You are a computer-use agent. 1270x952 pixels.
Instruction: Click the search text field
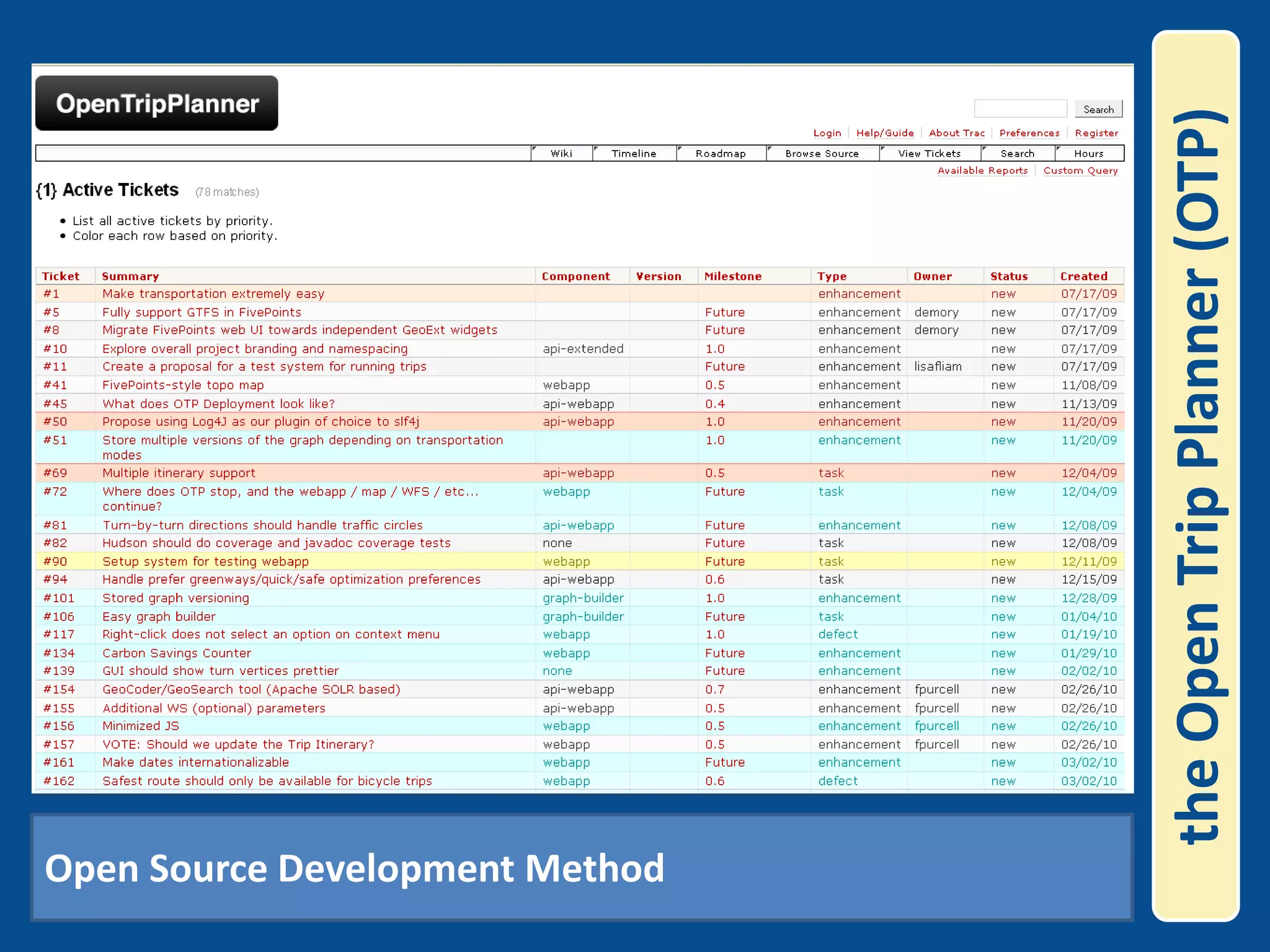(1020, 108)
